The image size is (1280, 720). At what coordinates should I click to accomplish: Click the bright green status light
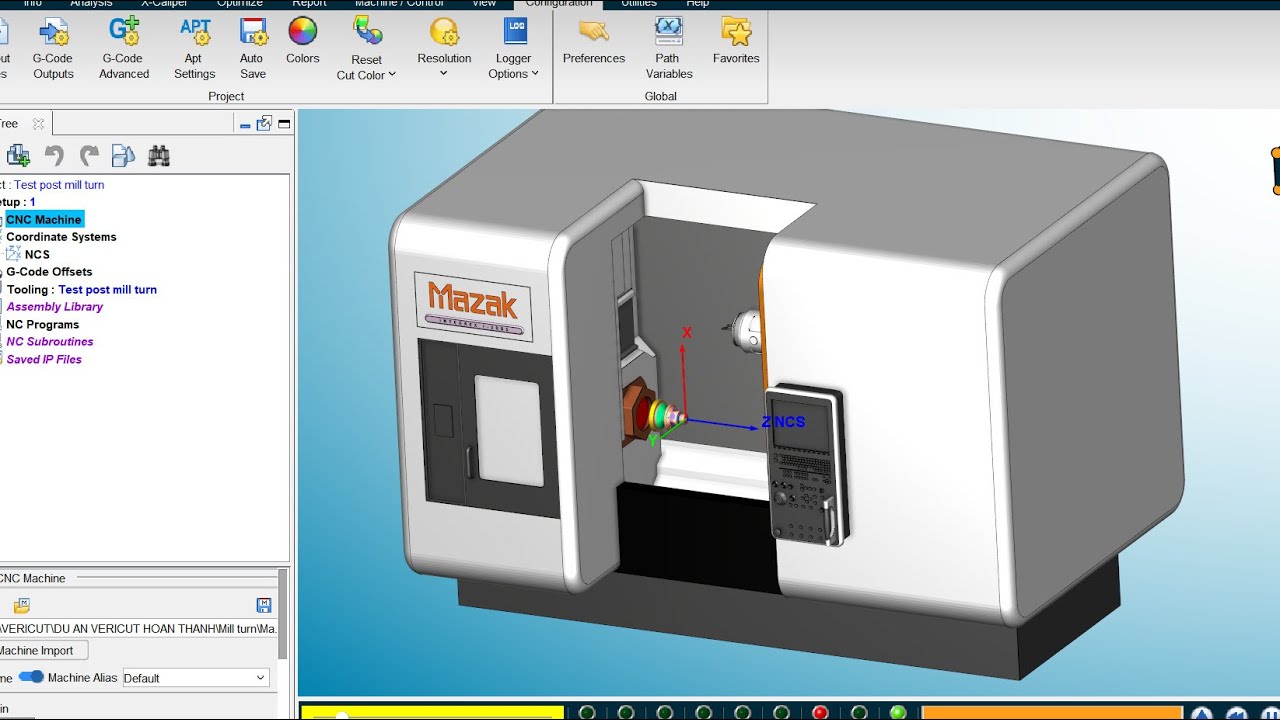897,713
